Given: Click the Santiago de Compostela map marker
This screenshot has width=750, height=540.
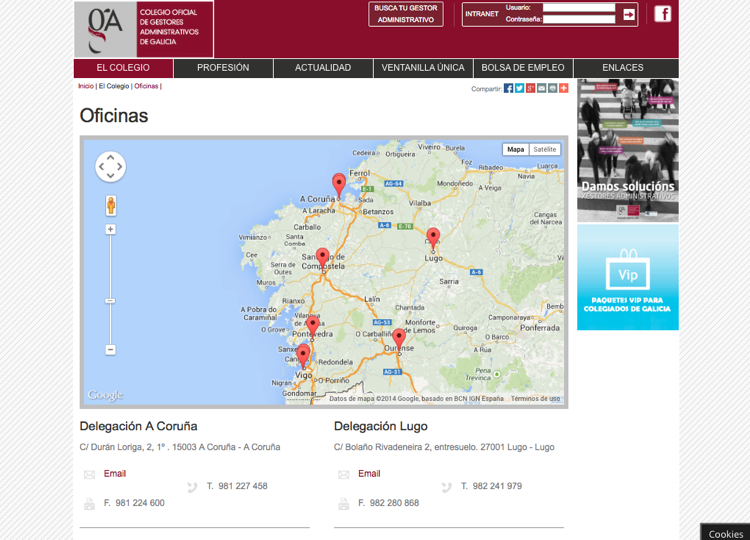Looking at the screenshot, I should click(x=323, y=260).
